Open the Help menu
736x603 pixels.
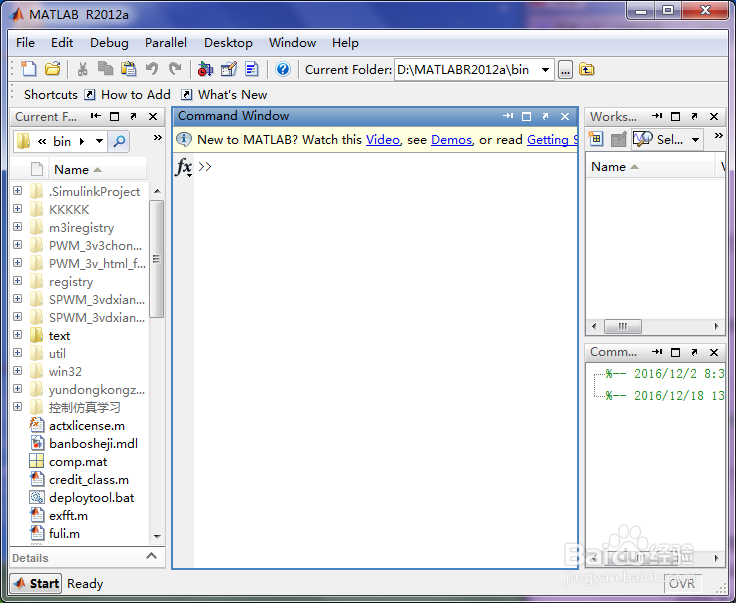tap(345, 43)
